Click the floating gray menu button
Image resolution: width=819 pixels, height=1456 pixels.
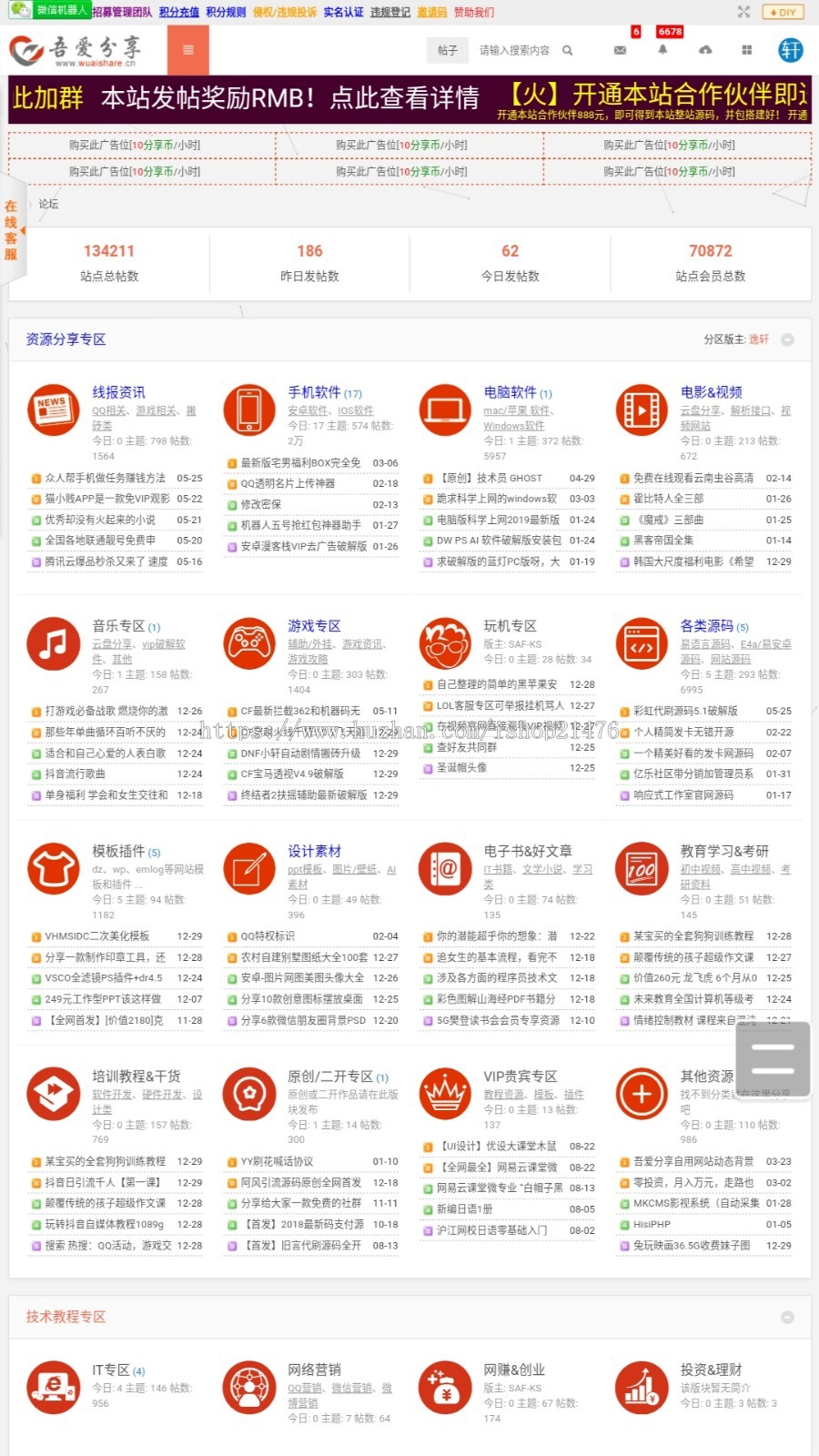click(773, 1059)
